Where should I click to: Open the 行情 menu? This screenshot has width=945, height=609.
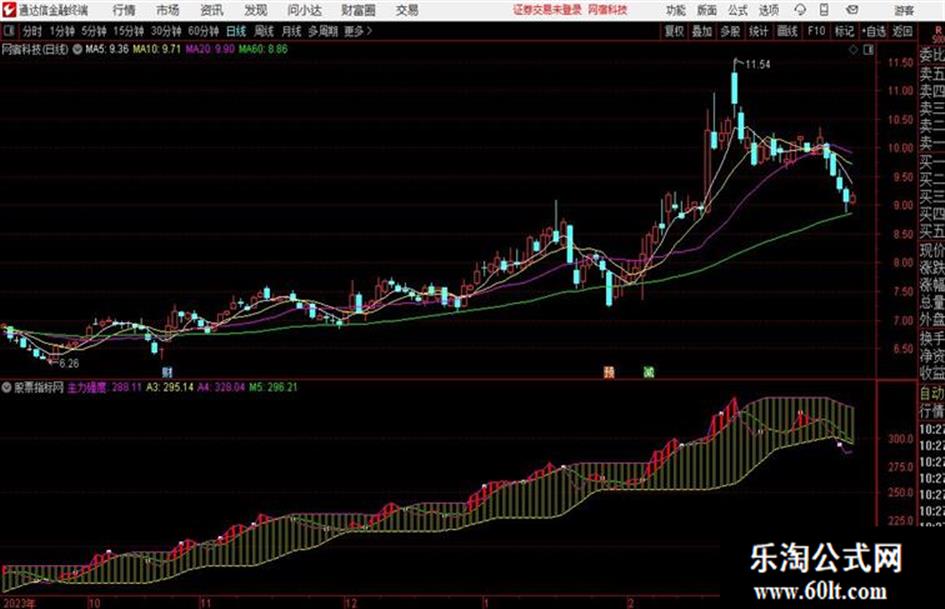[124, 10]
